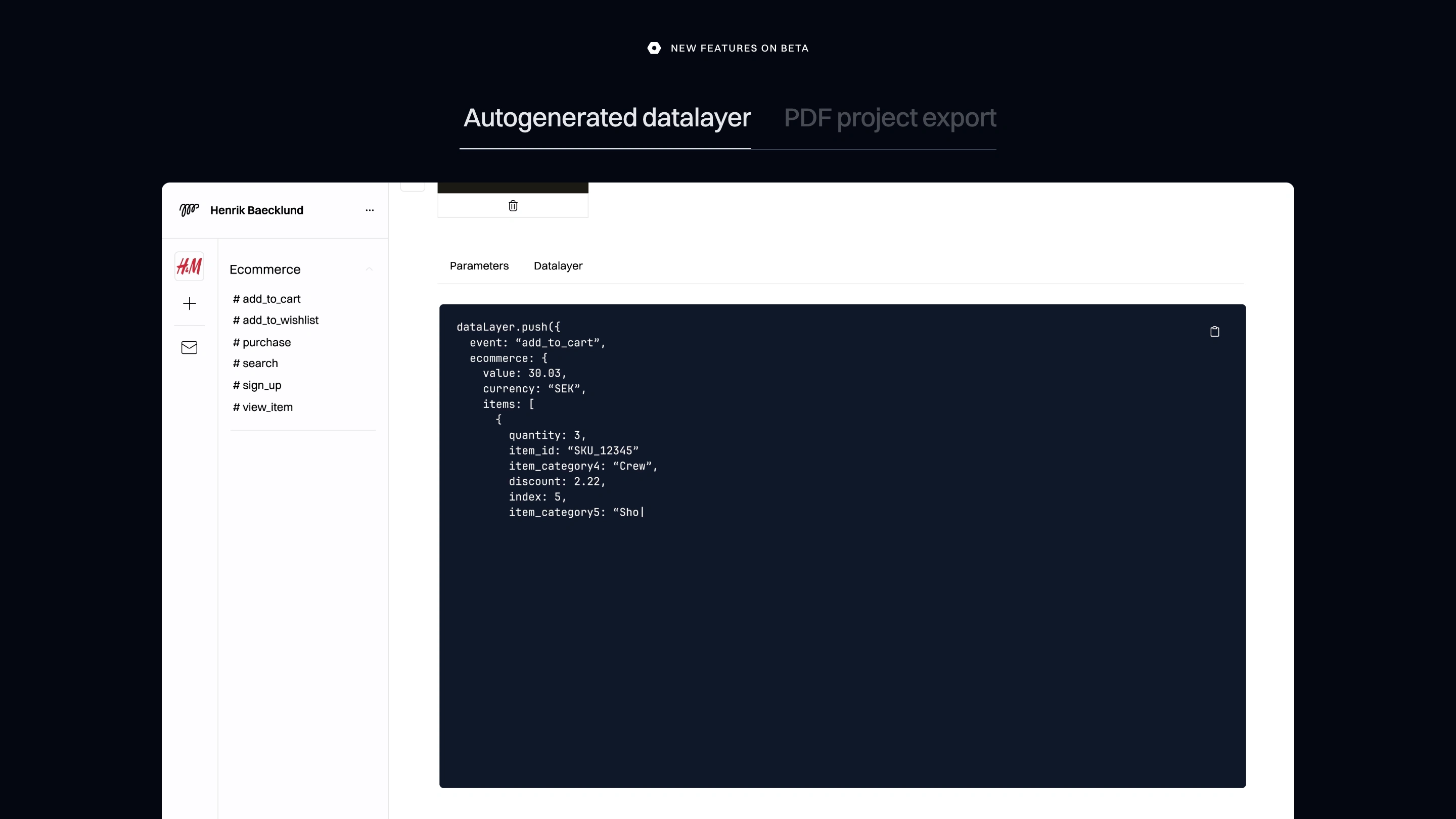The width and height of the screenshot is (1456, 819).
Task: Select the add_to_wishlist event
Action: 276,320
